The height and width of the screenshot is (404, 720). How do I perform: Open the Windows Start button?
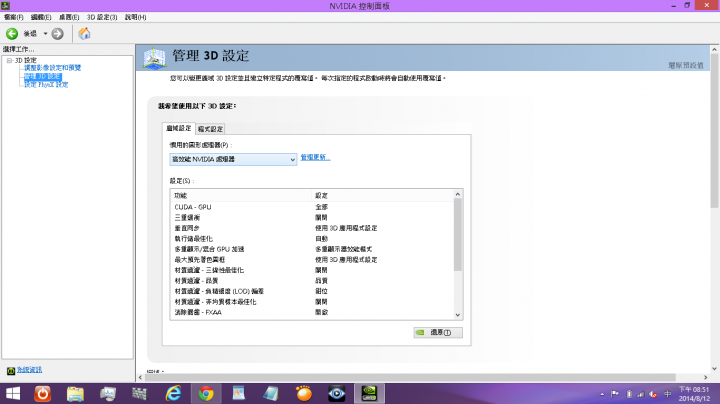[13, 393]
